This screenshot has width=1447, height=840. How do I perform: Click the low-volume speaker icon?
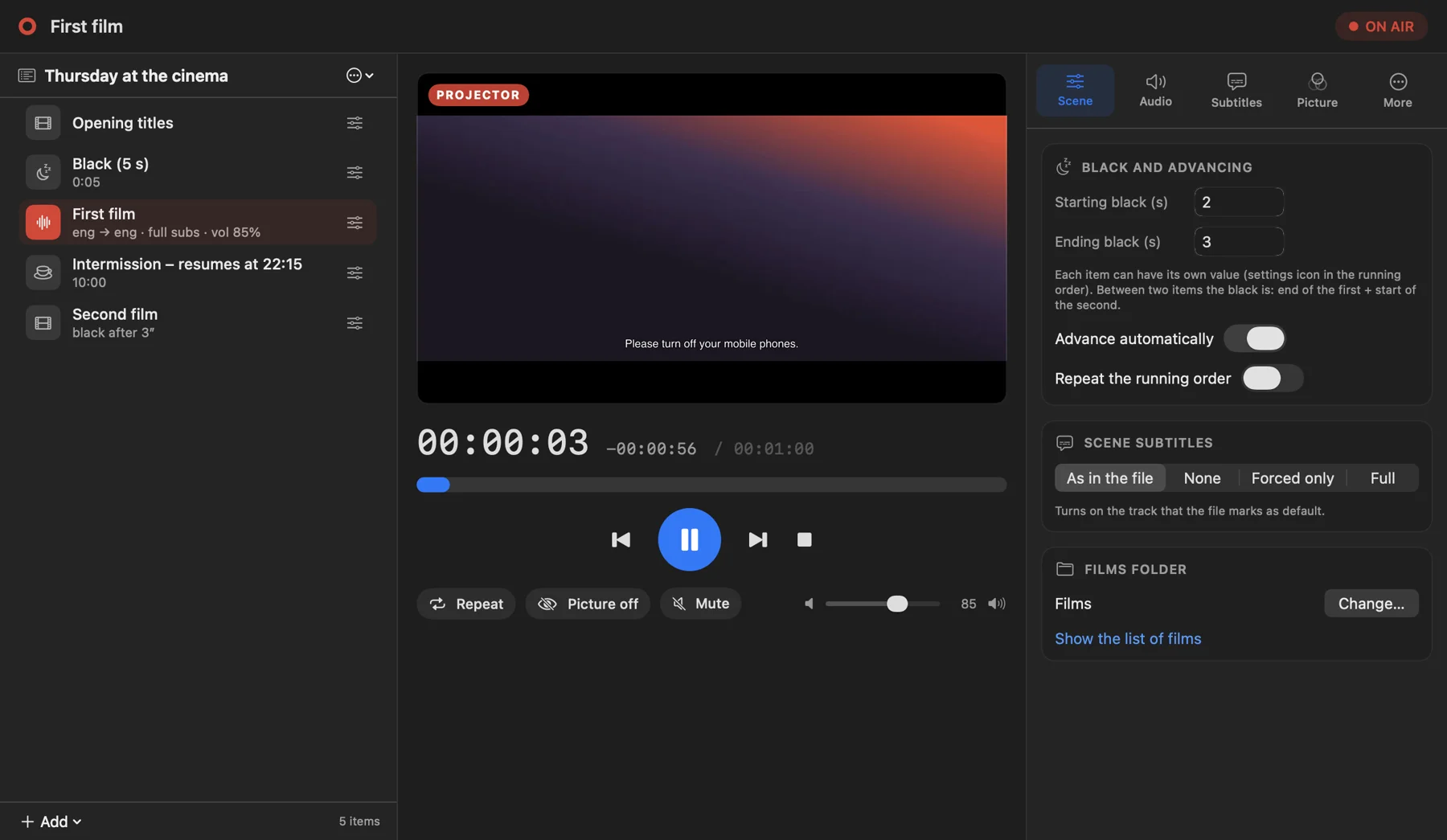809,604
